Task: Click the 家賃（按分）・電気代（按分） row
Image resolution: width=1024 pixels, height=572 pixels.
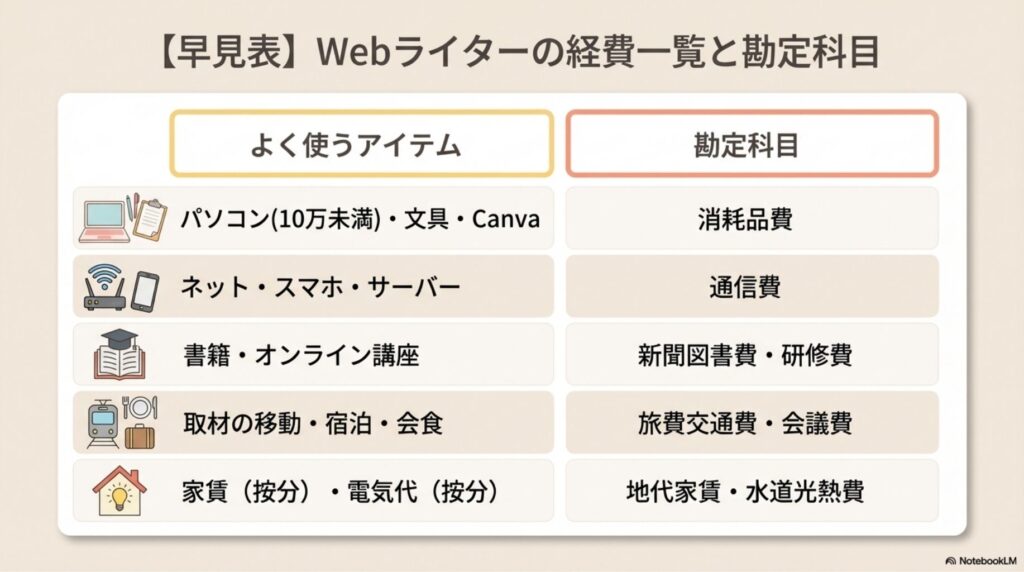Action: (340, 491)
